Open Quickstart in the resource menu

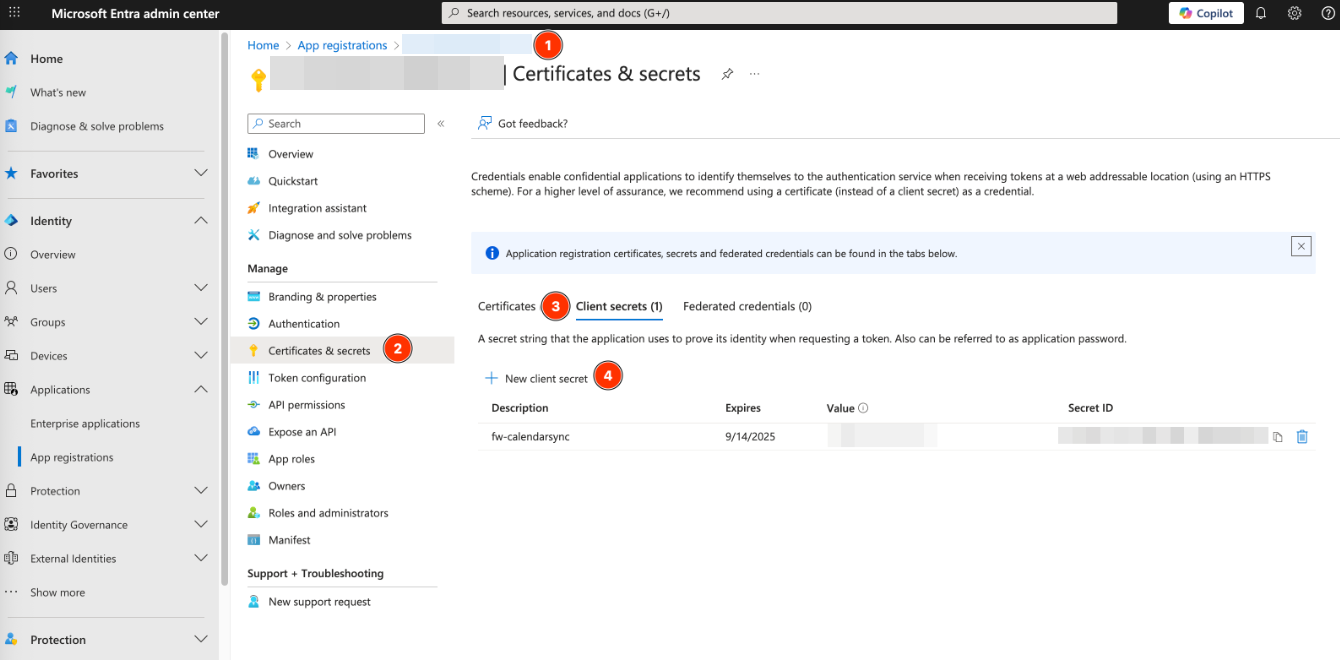click(x=293, y=181)
